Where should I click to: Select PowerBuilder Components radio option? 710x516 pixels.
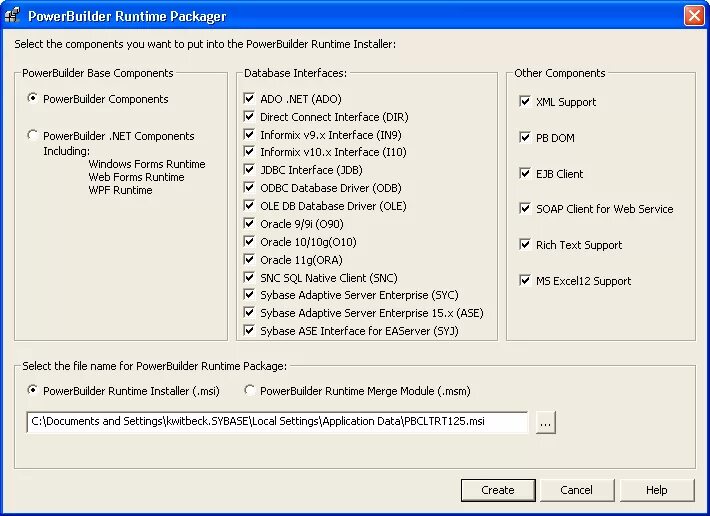point(34,99)
